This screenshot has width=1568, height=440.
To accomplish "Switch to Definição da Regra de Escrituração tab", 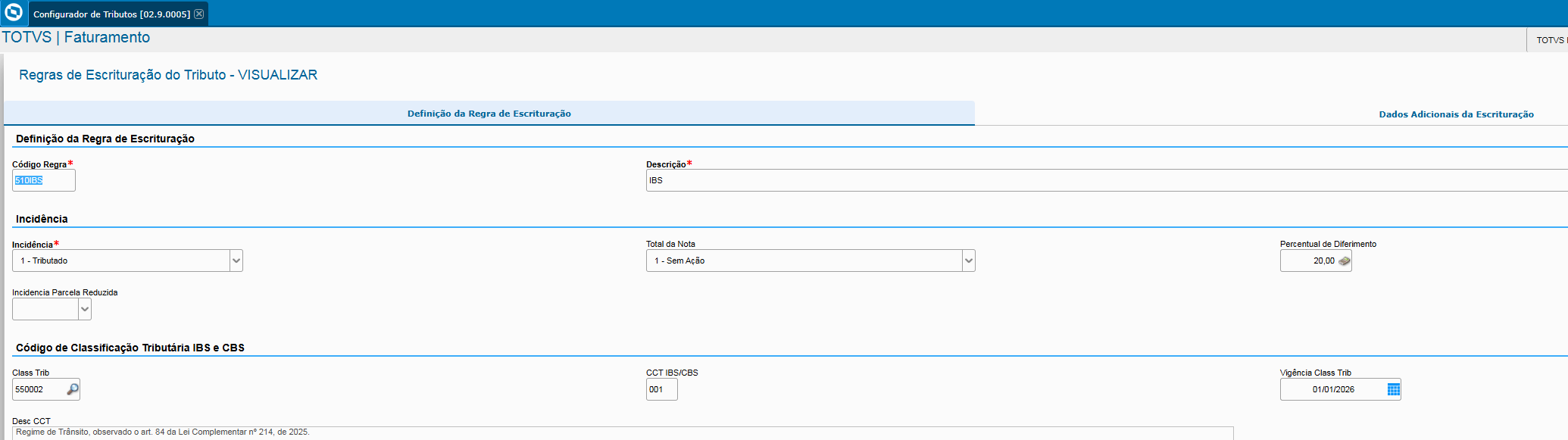I will coord(489,114).
